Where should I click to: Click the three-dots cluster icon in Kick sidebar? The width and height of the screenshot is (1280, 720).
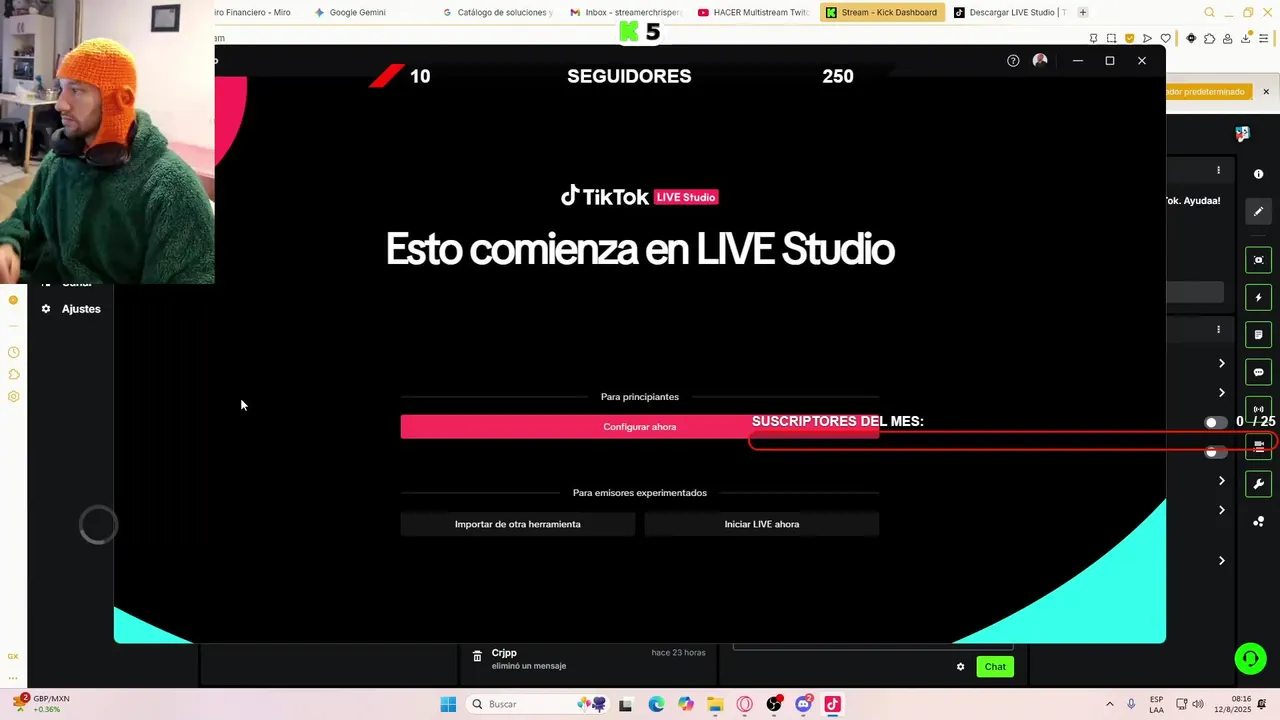(x=1259, y=521)
